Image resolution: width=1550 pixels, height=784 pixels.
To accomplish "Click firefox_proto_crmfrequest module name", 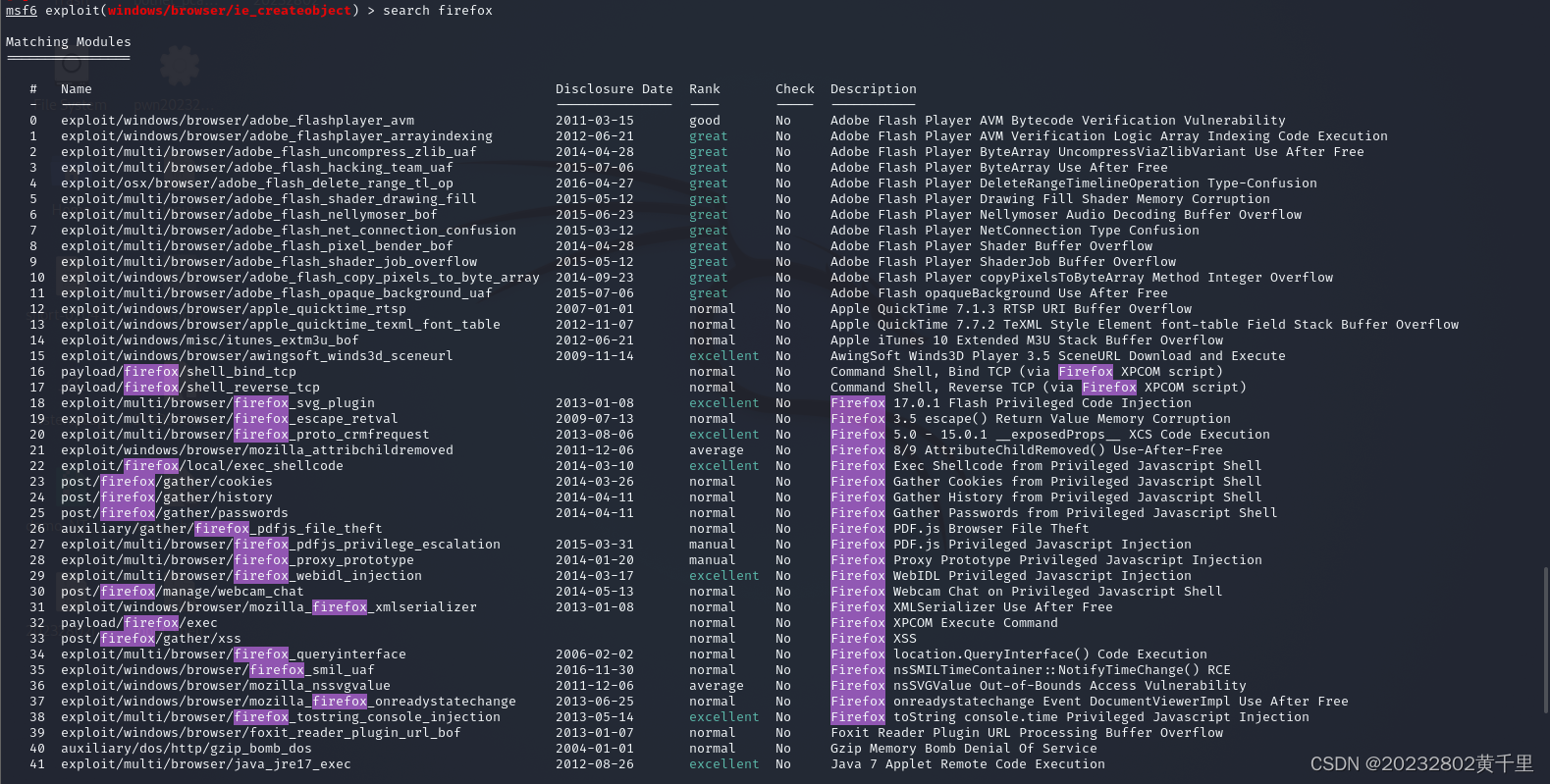I will [245, 435].
